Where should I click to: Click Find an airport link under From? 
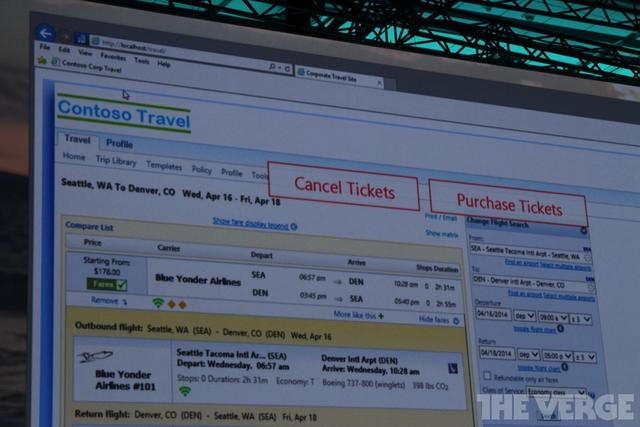click(522, 263)
